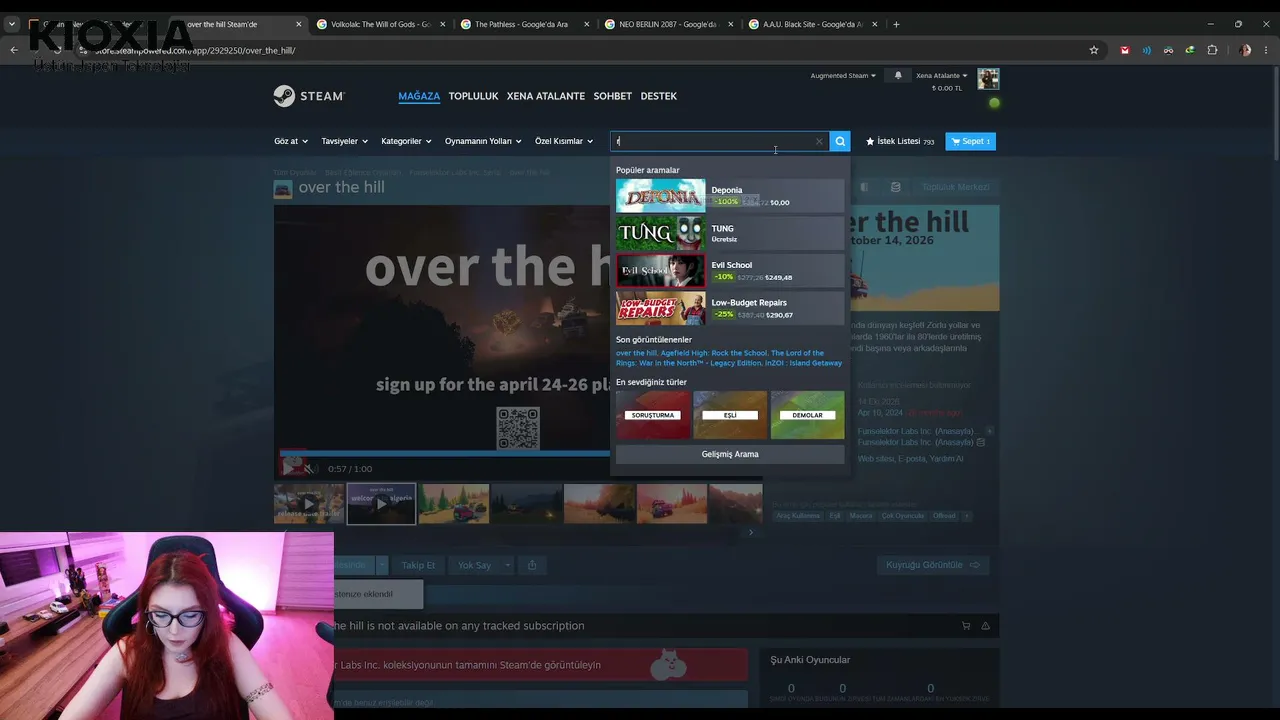Close The Pathless tab
The image size is (1280, 720).
tap(586, 24)
